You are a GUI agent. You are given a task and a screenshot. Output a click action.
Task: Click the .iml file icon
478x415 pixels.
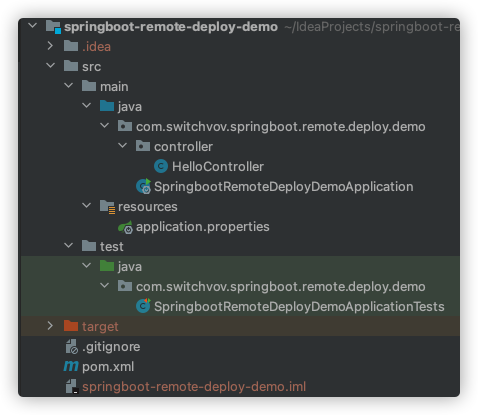72,387
